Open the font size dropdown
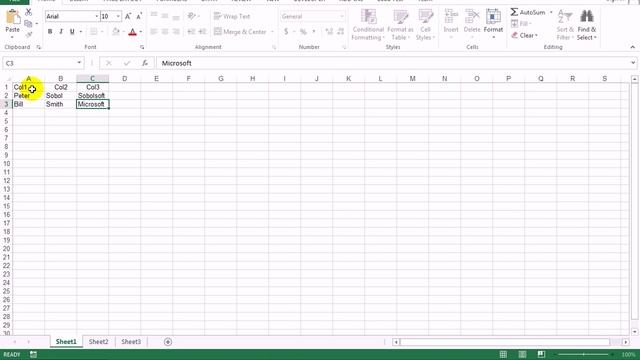This screenshot has height=360, width=640. 118,16
